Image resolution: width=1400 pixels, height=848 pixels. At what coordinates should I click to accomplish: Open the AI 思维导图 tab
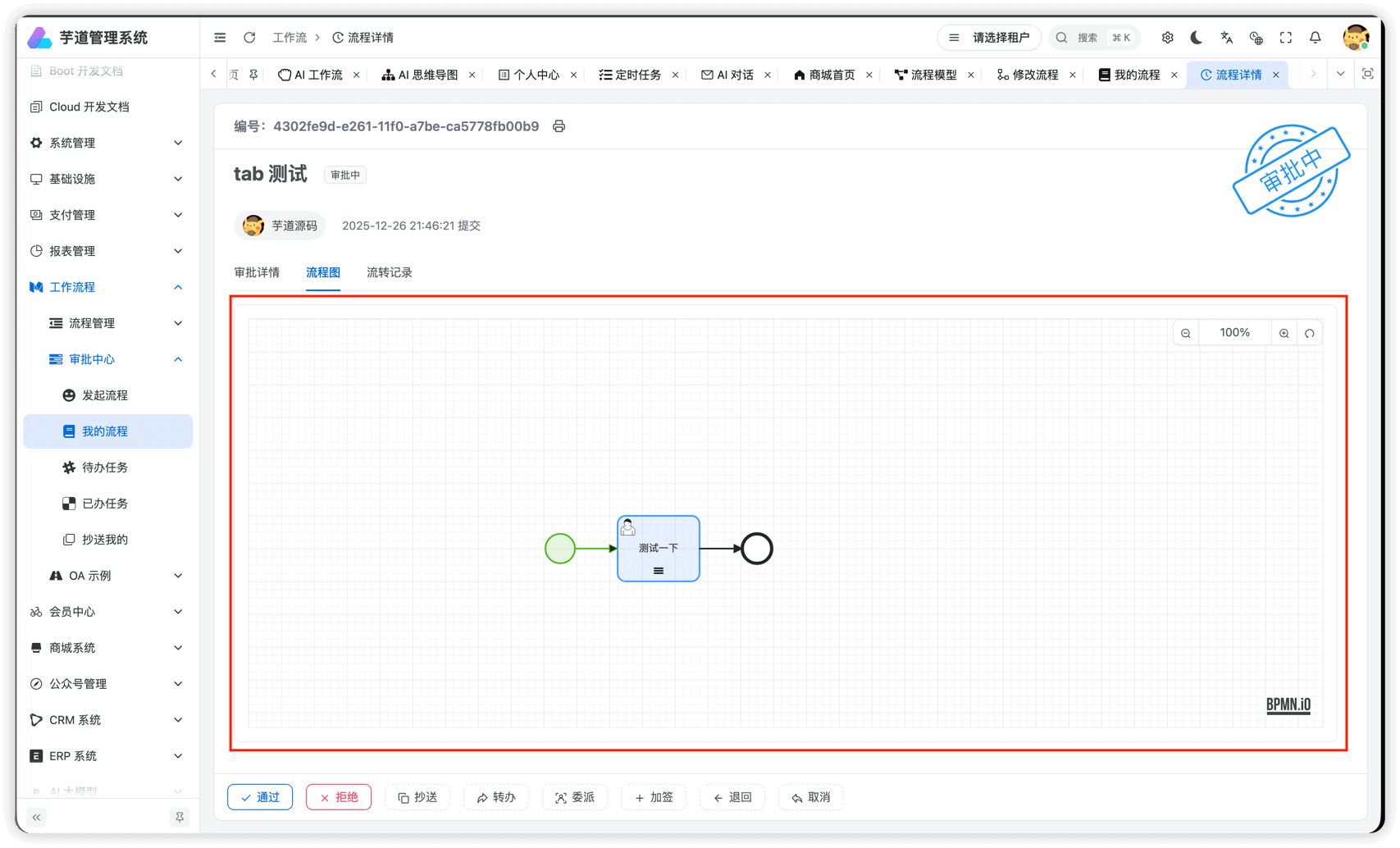click(427, 74)
